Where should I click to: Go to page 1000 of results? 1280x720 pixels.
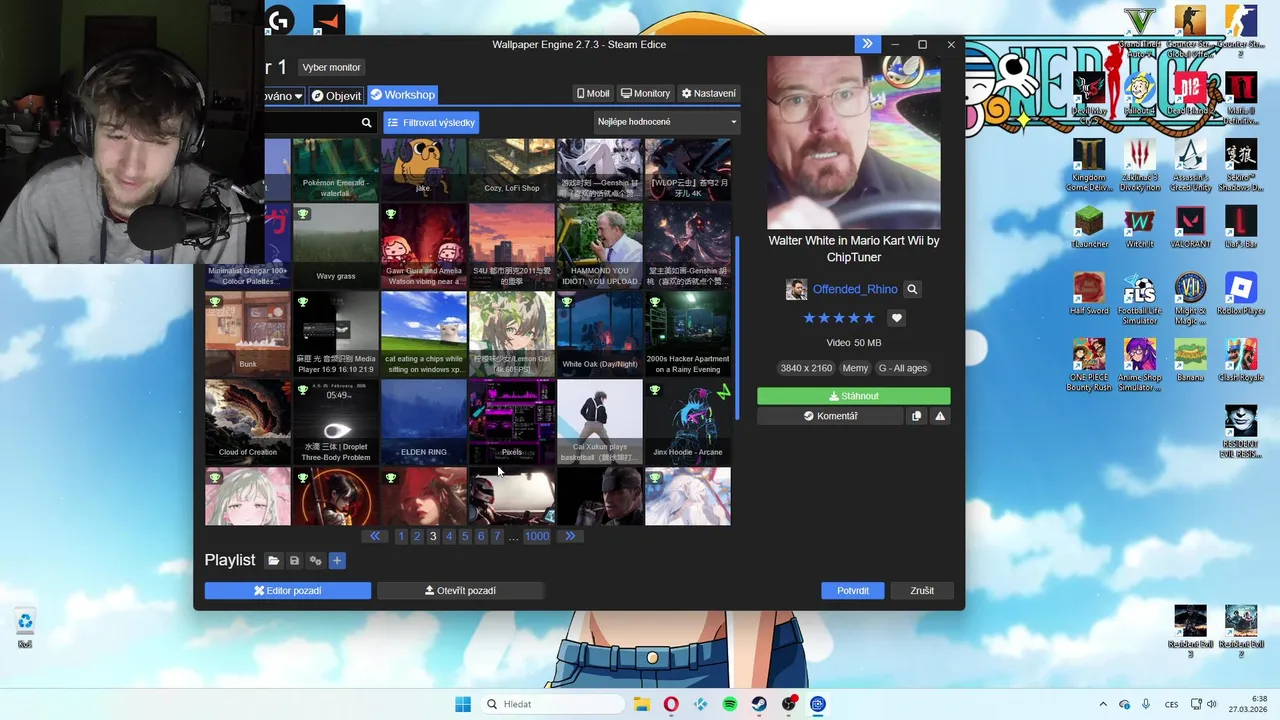tap(537, 537)
